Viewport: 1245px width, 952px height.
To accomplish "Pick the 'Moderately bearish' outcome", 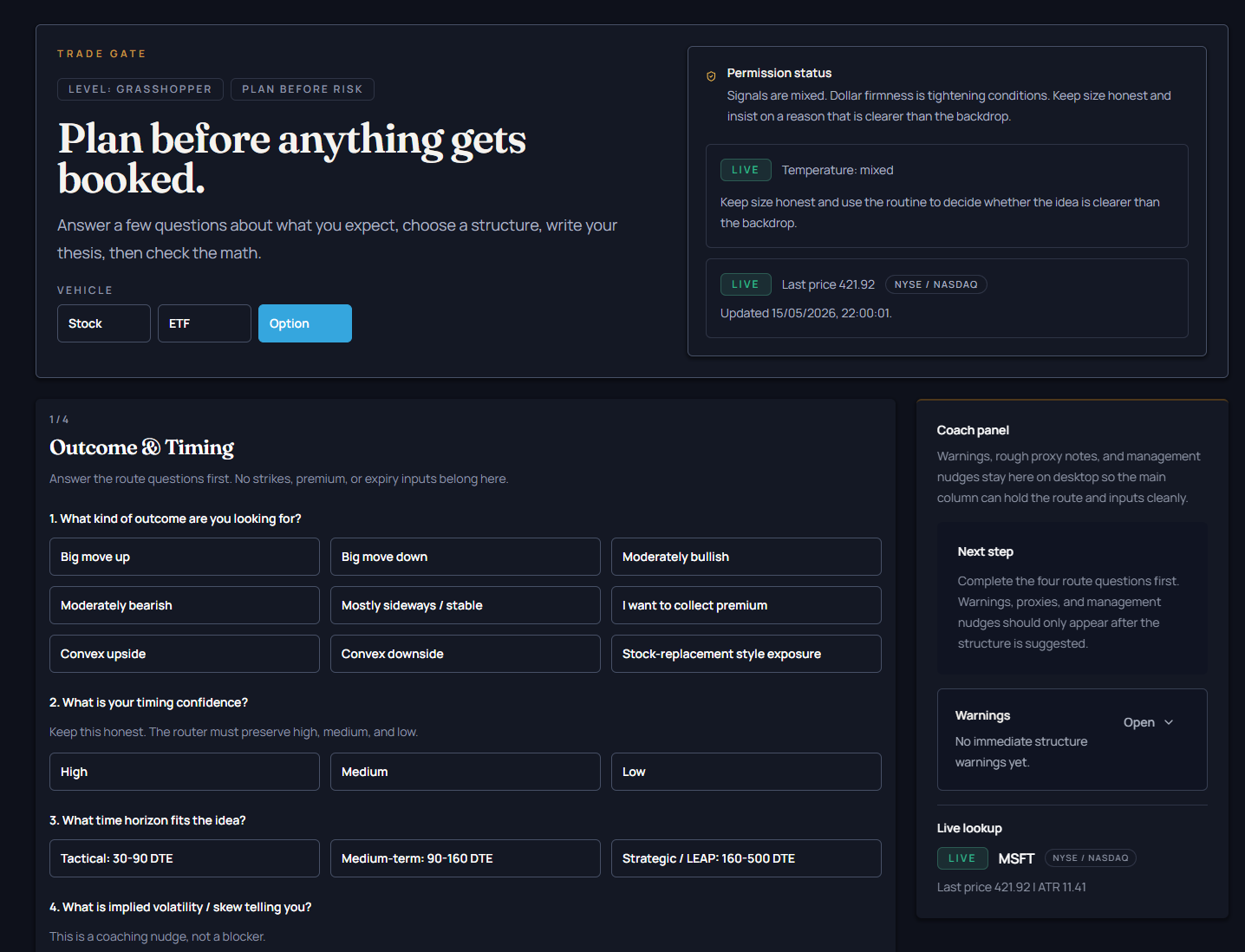I will click(185, 605).
